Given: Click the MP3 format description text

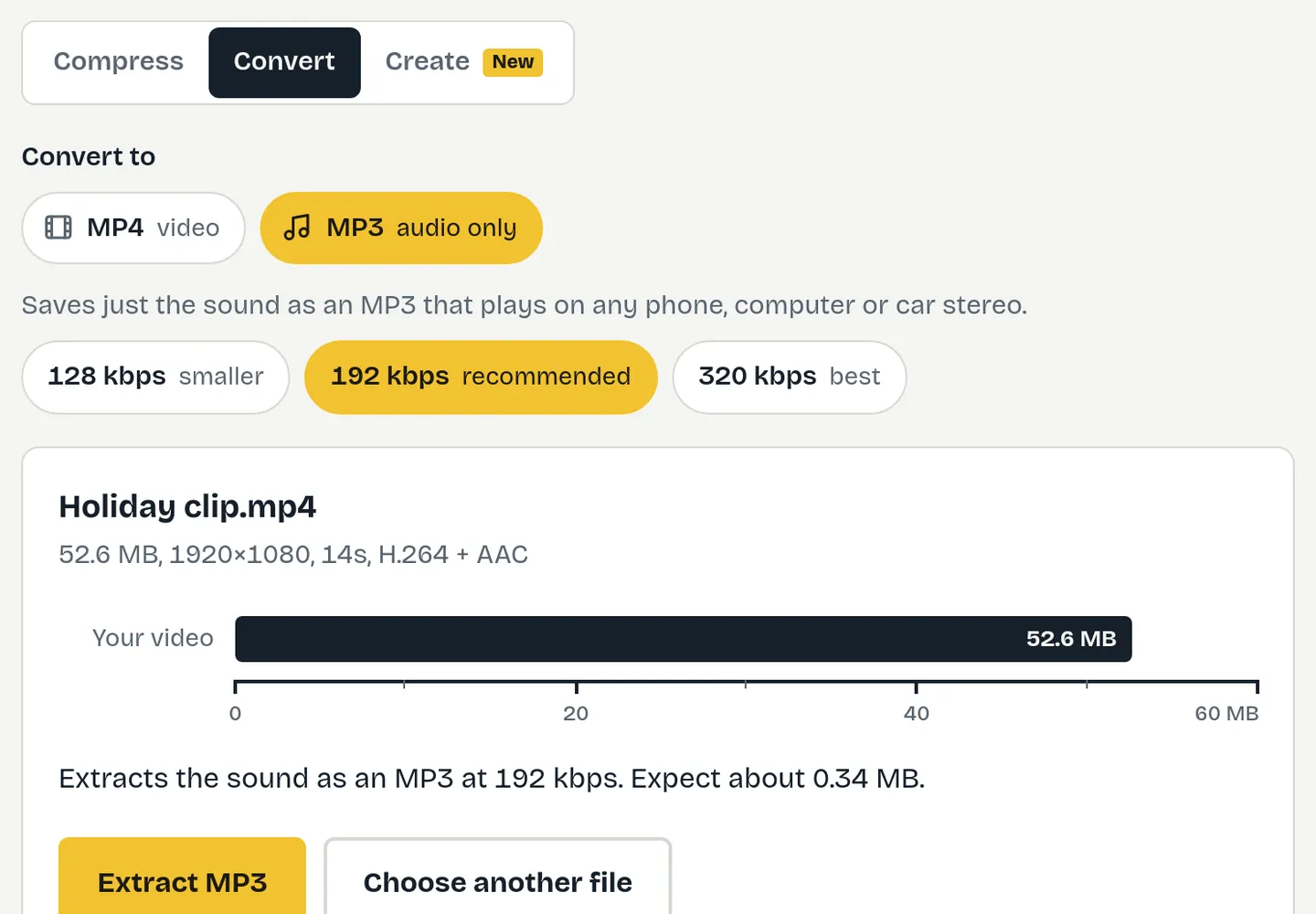Looking at the screenshot, I should point(525,305).
